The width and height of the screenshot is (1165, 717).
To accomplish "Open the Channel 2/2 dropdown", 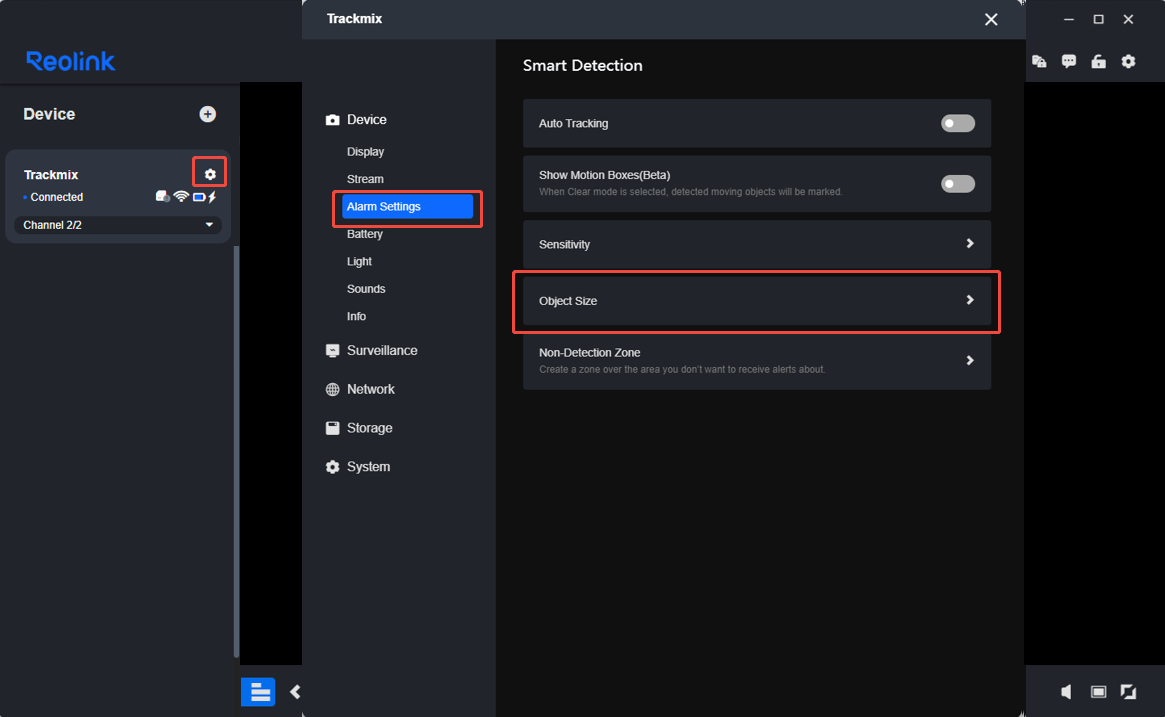I will click(x=117, y=224).
